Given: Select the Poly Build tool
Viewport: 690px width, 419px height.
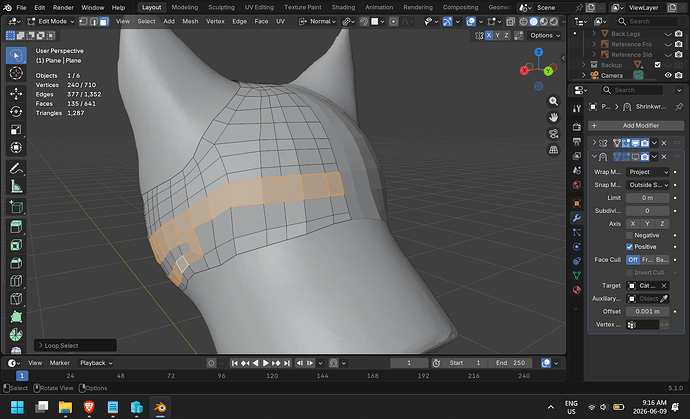Looking at the screenshot, I should [16, 317].
